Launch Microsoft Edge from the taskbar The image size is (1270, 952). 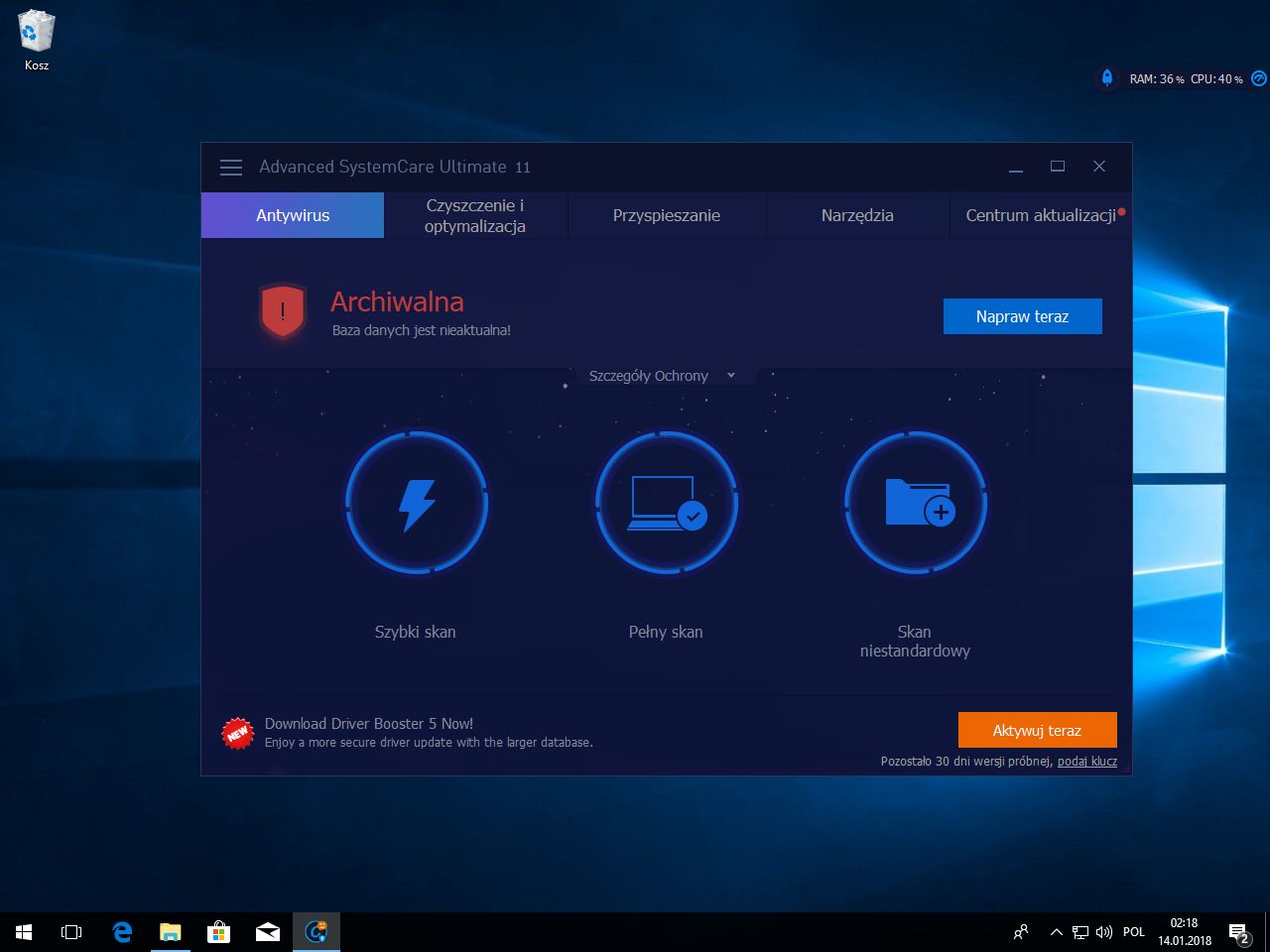pyautogui.click(x=122, y=932)
